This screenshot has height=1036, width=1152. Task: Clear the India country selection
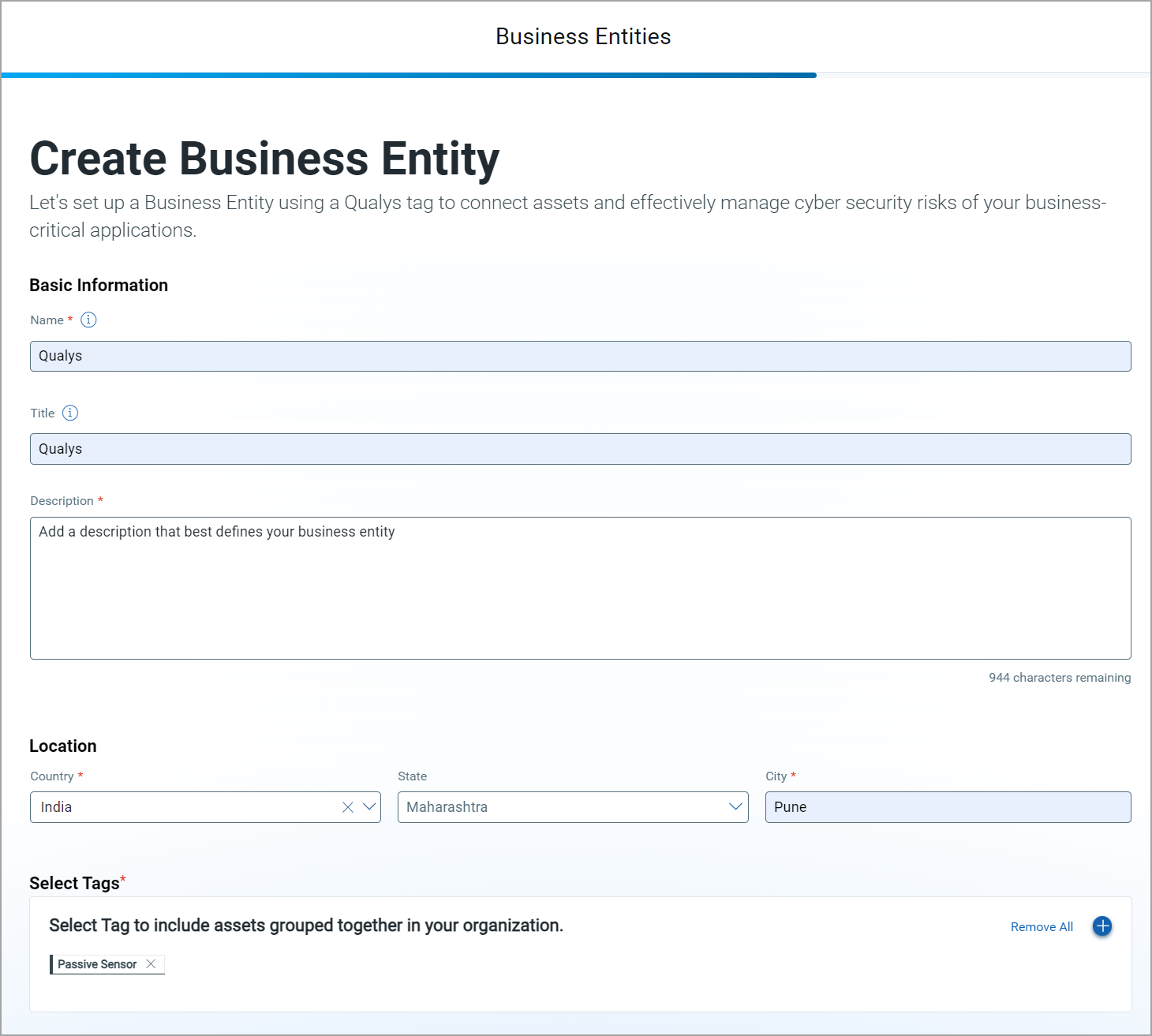coord(347,807)
